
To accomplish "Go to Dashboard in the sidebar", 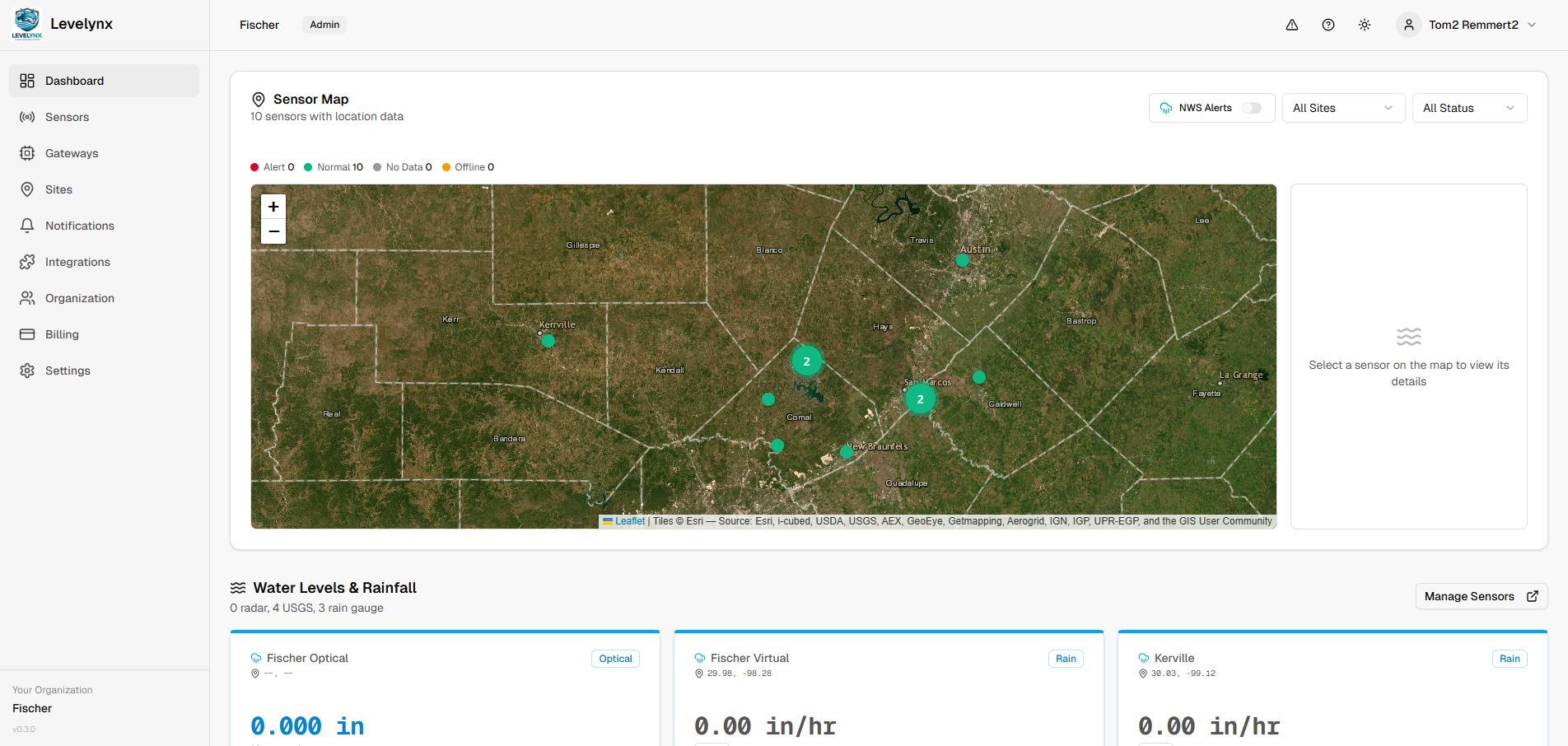I will tap(104, 81).
